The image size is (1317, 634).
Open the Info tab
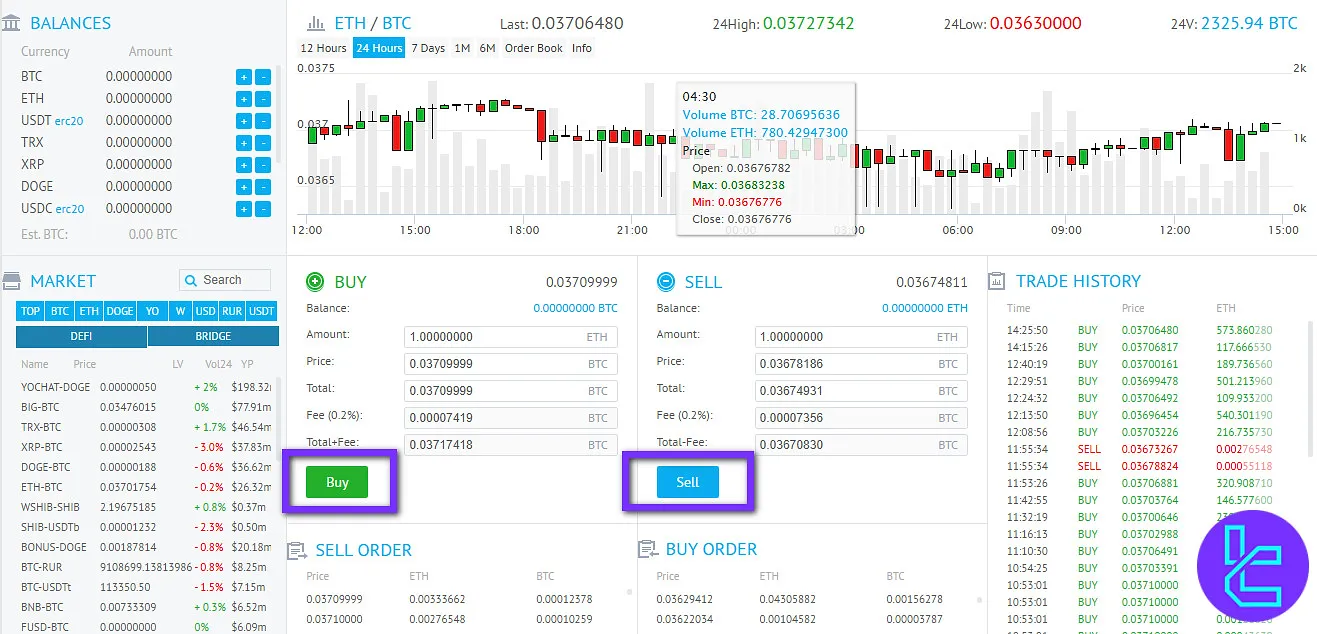[582, 48]
